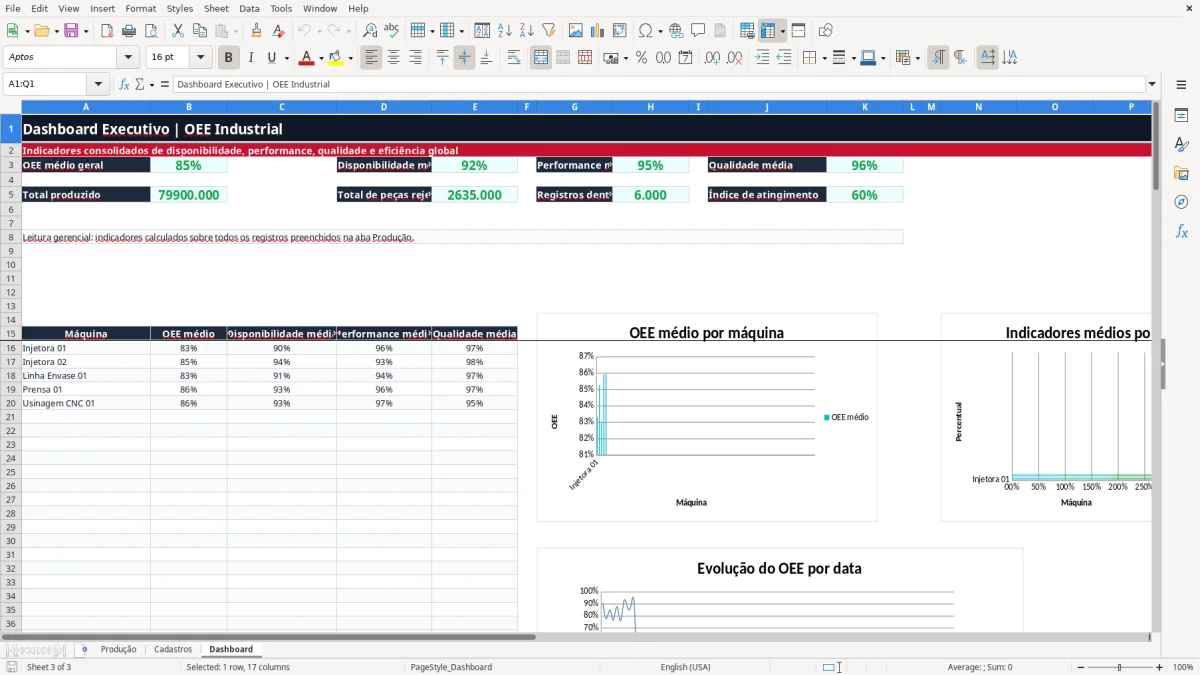This screenshot has height=675, width=1200.
Task: Open the Data menu
Action: coord(249,8)
